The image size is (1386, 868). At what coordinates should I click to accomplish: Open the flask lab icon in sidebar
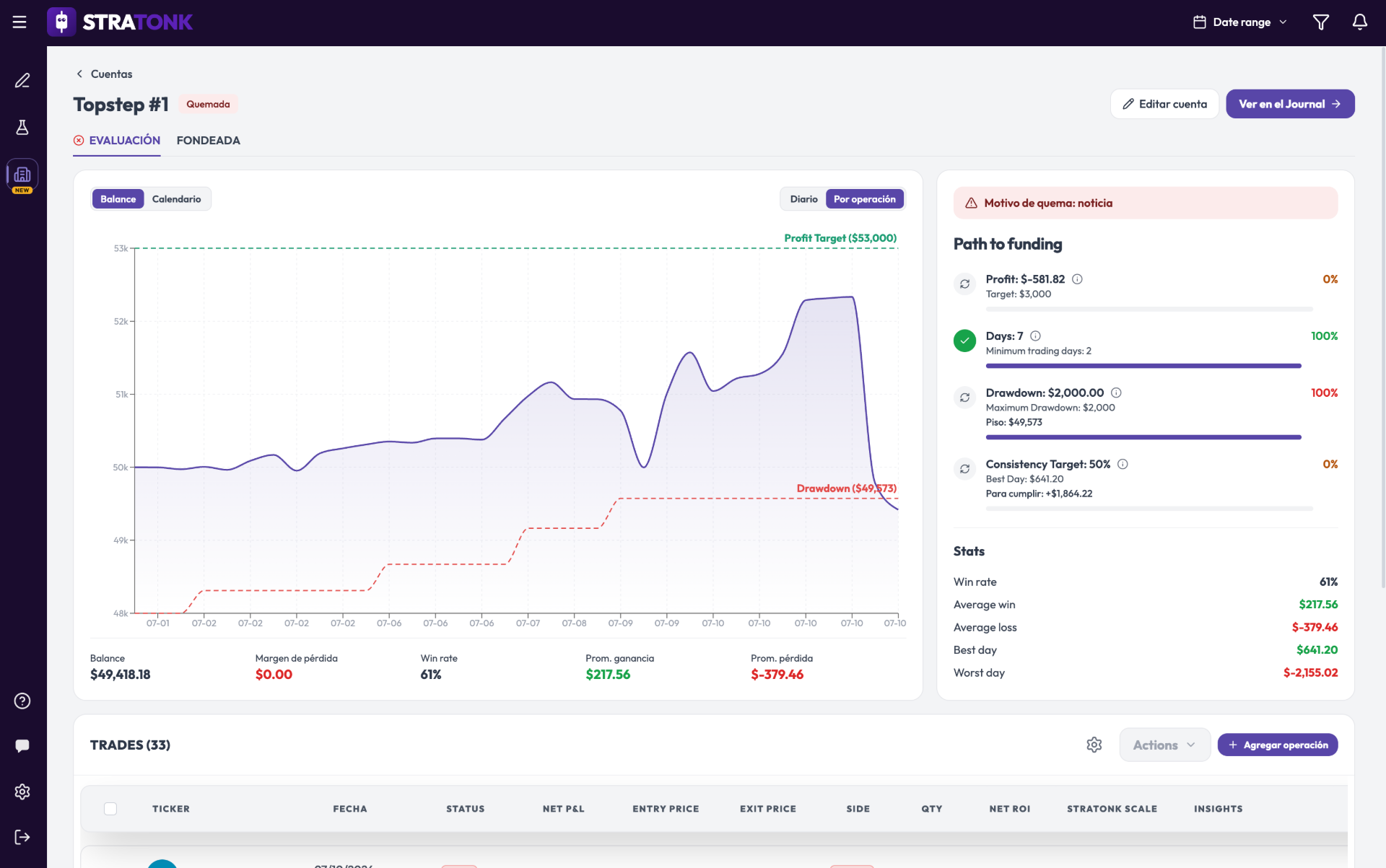(22, 128)
